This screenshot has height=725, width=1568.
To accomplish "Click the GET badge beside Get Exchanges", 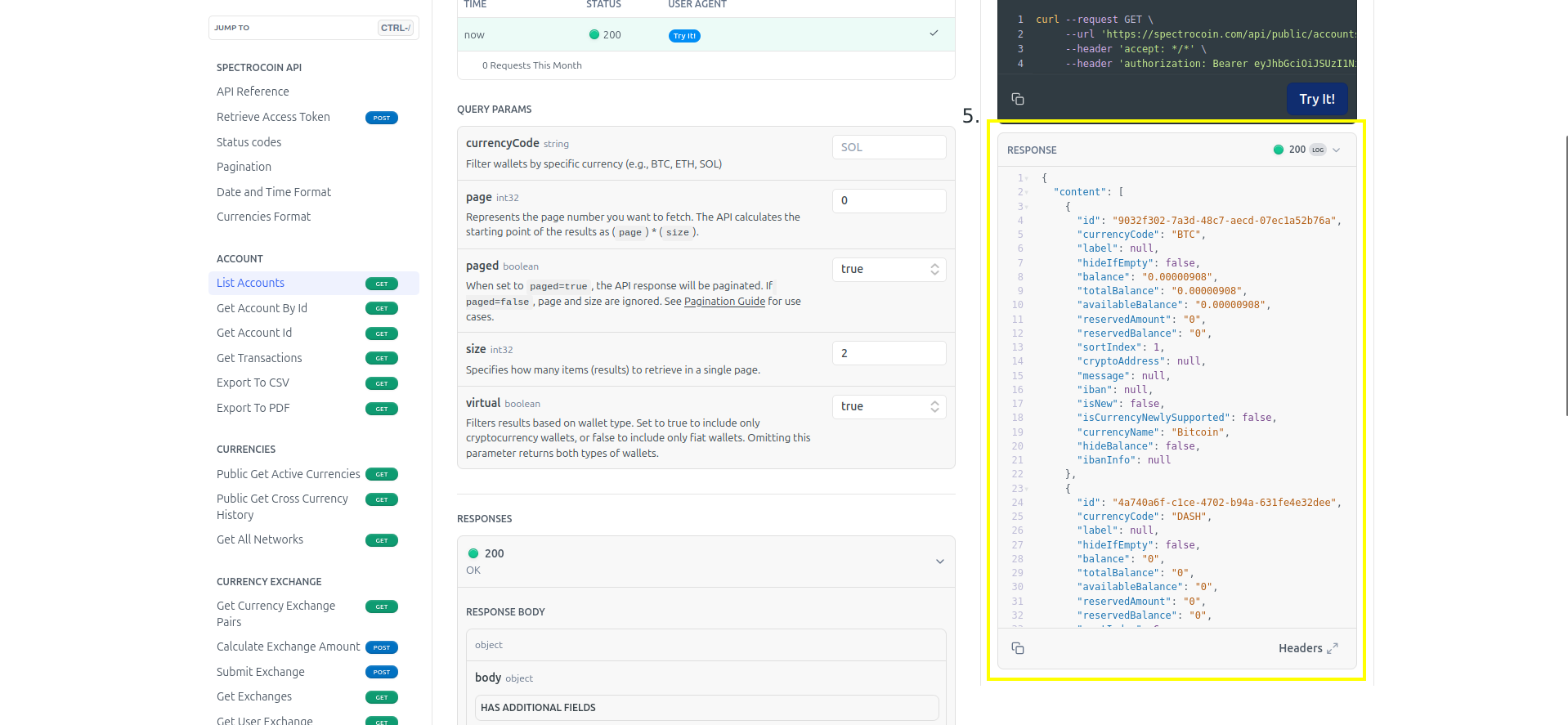I will click(x=382, y=697).
